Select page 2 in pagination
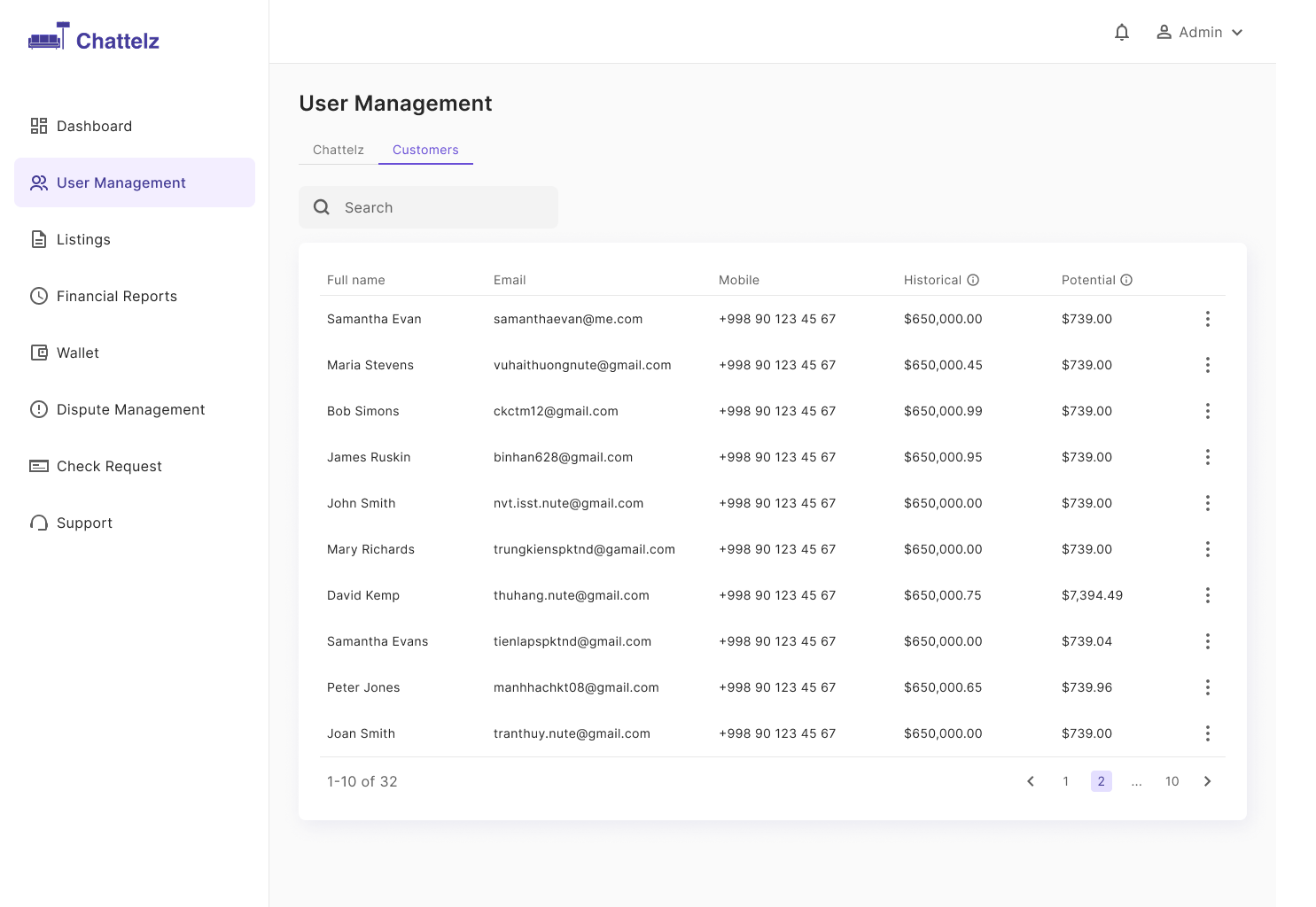This screenshot has width=1316, height=907. (x=1102, y=781)
